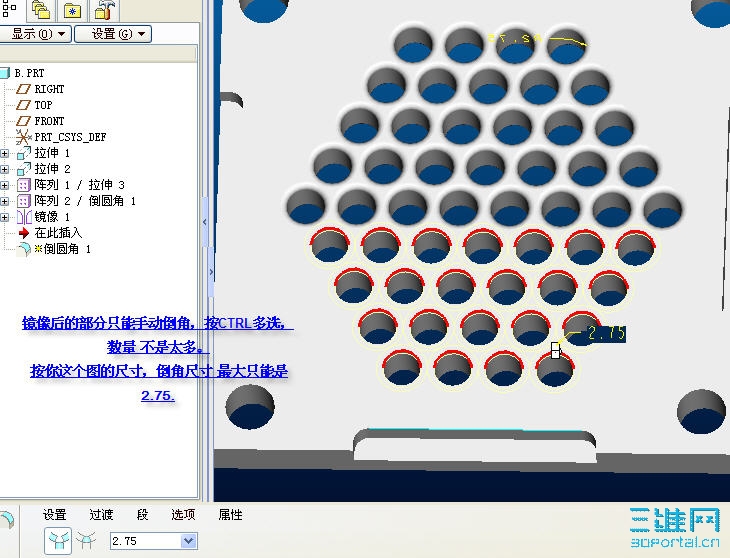Open the 设置(G) dropdown
730x558 pixels.
click(x=113, y=34)
